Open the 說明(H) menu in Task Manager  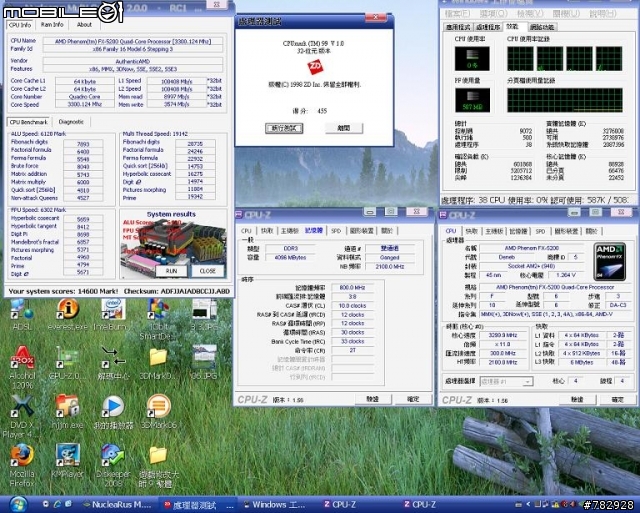(603, 14)
